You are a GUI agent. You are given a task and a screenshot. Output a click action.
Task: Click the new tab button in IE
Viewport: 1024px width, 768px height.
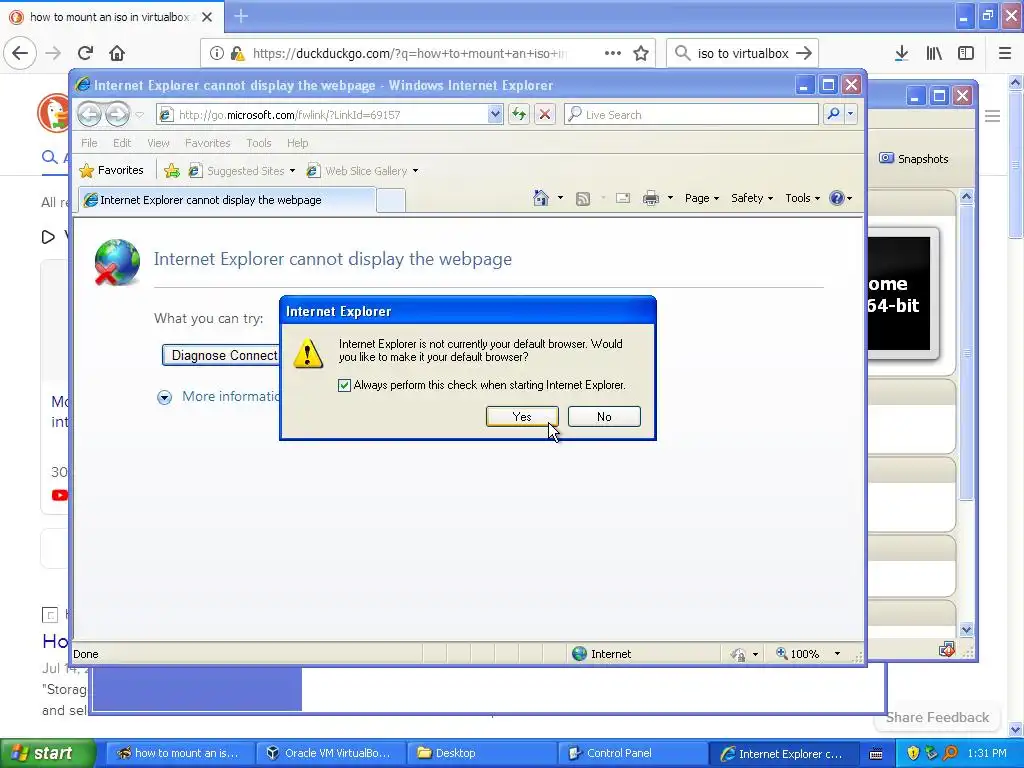[391, 200]
